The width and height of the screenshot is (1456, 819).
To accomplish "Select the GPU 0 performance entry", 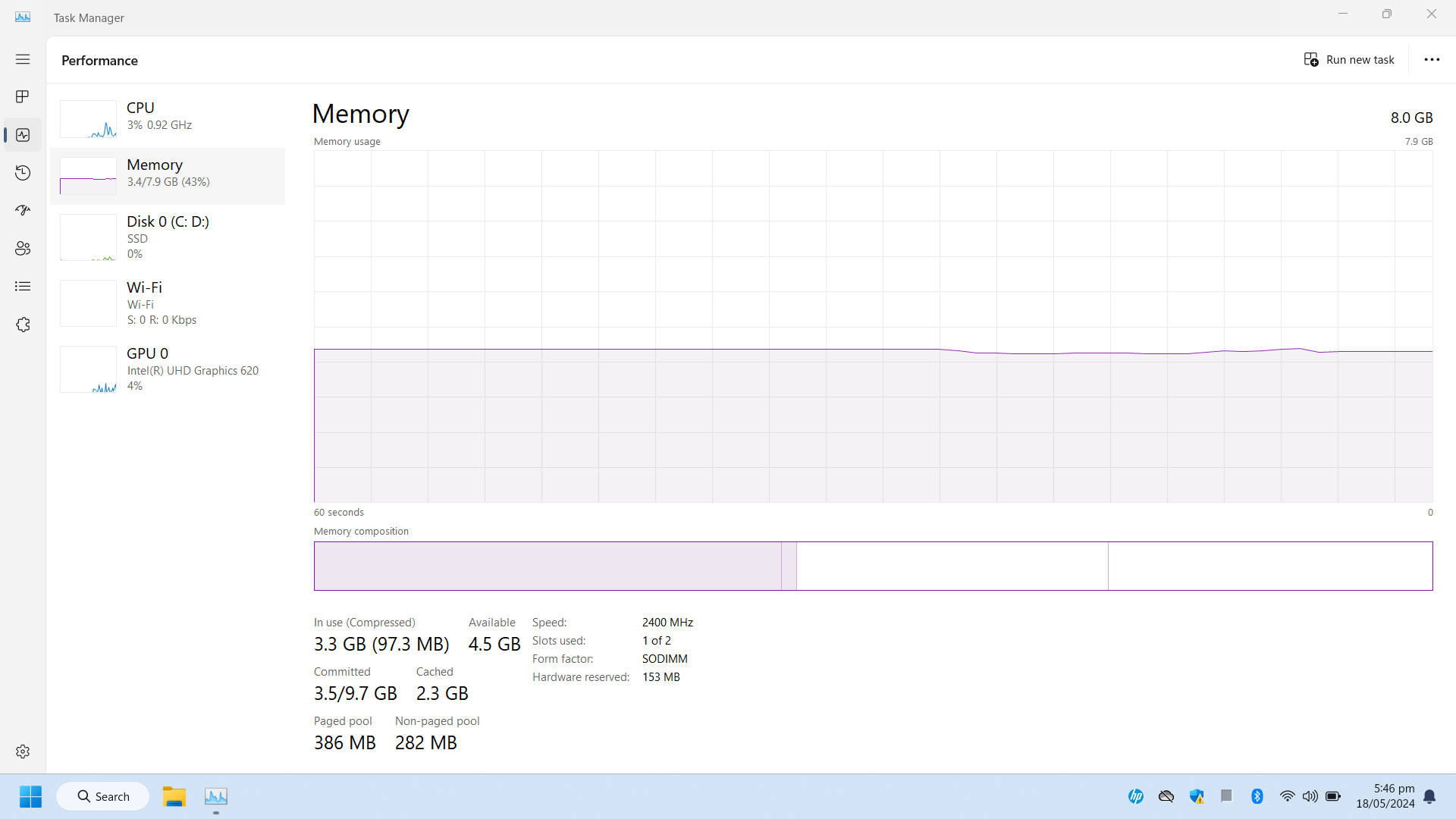I will [x=168, y=369].
